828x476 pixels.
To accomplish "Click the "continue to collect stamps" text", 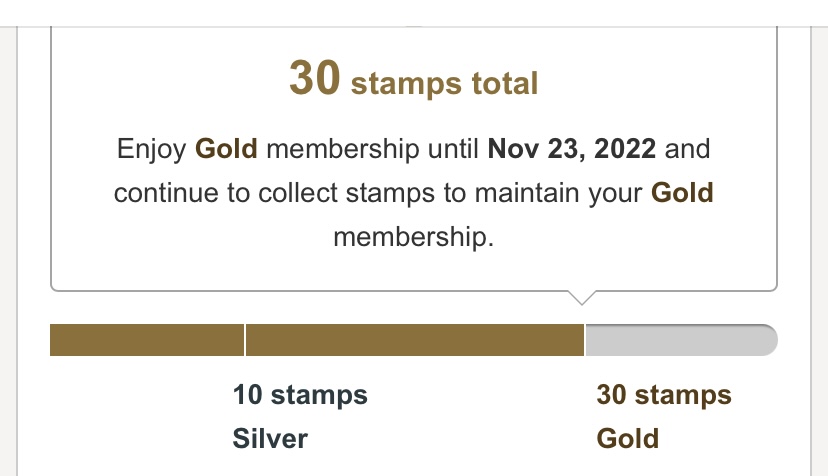I will coord(270,192).
